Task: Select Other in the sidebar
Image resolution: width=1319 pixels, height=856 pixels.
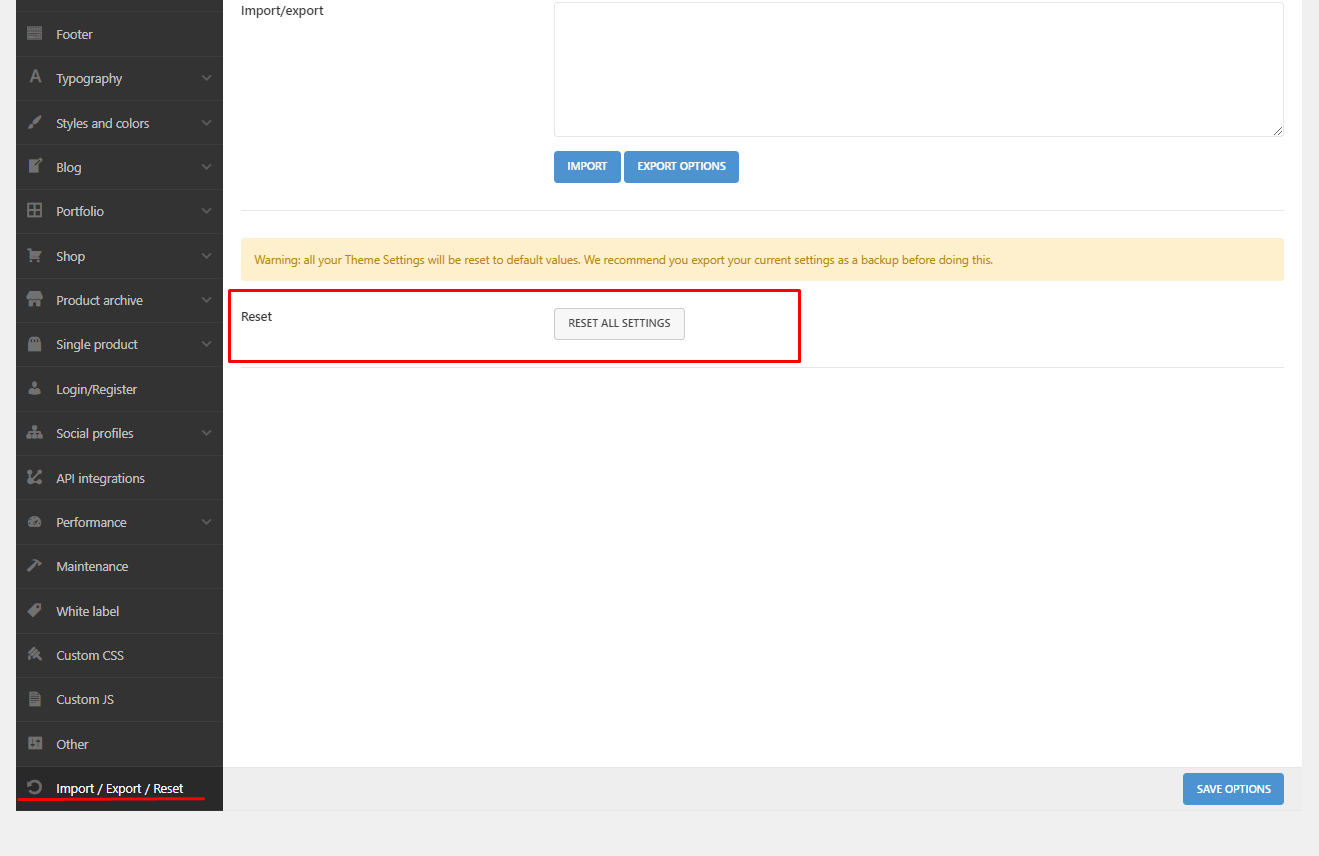Action: click(x=119, y=744)
